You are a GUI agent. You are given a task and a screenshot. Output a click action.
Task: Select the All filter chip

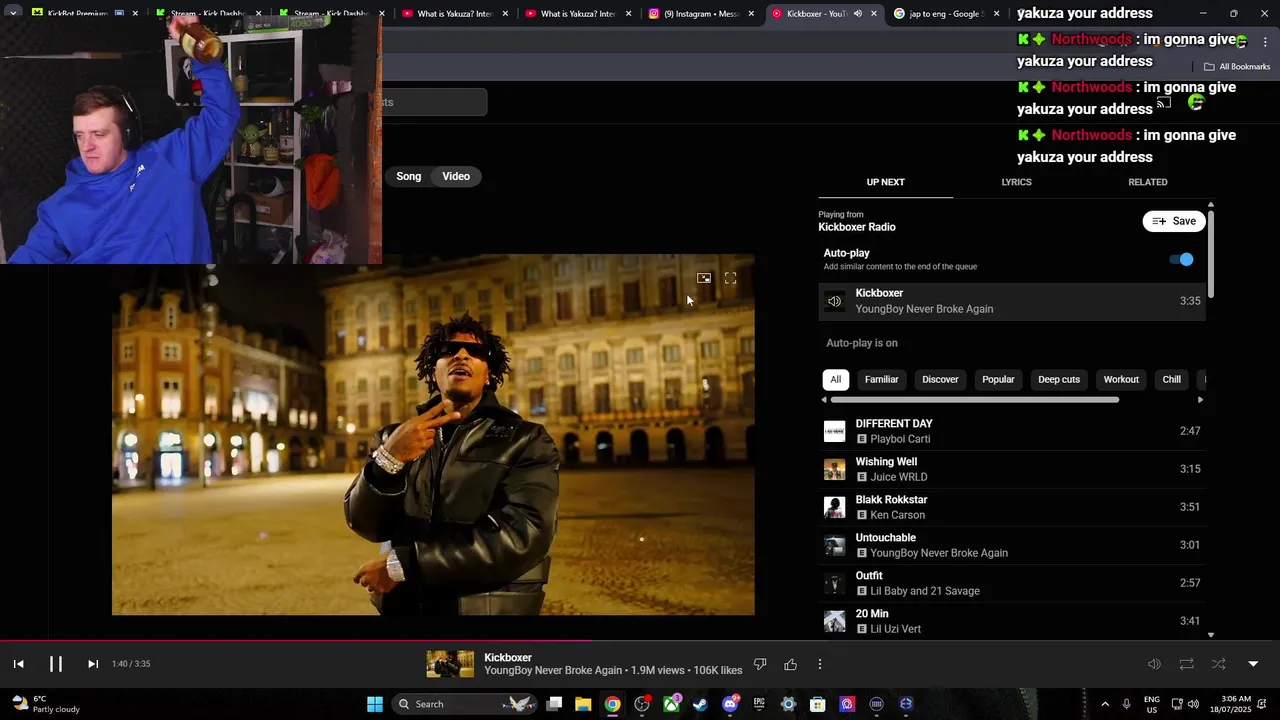pos(835,380)
